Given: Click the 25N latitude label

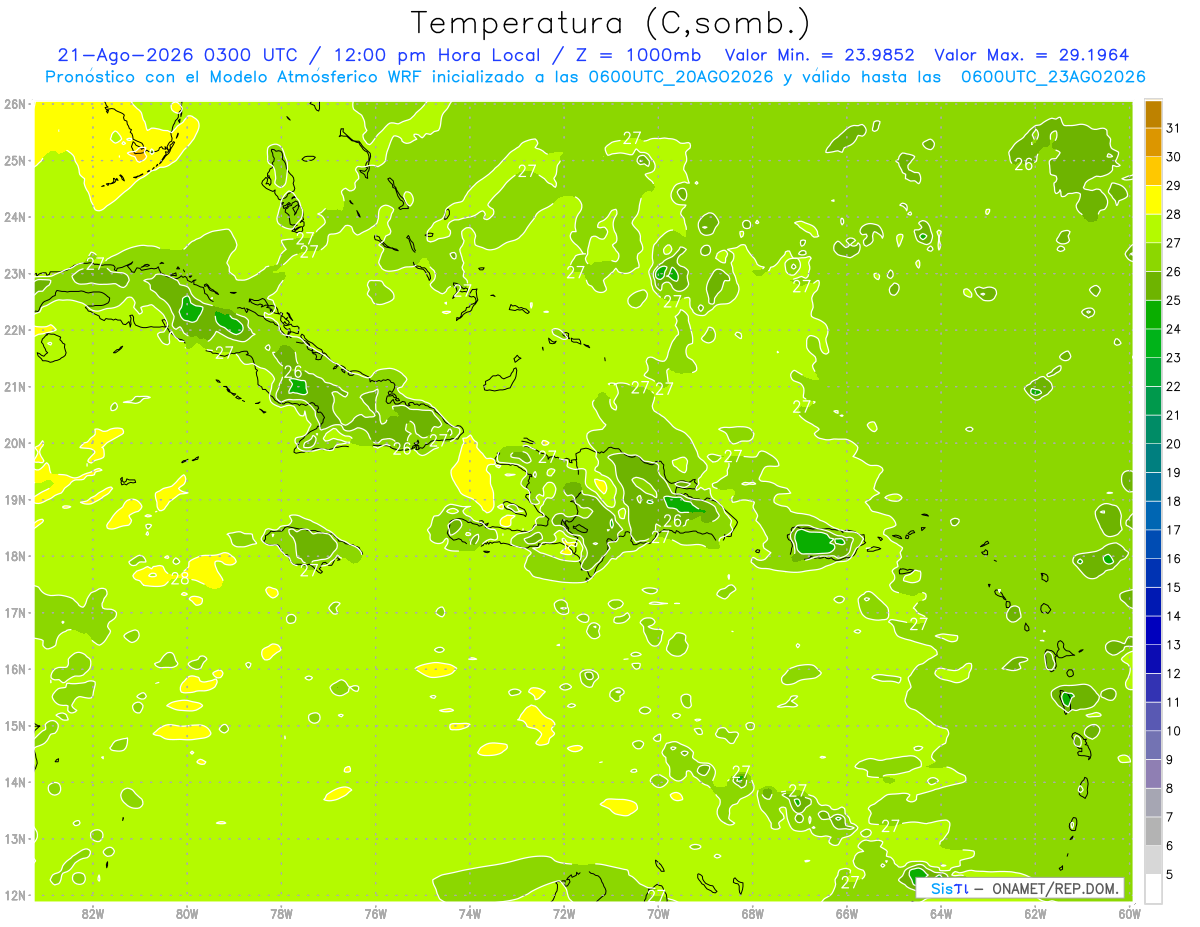Looking at the screenshot, I should tap(14, 160).
